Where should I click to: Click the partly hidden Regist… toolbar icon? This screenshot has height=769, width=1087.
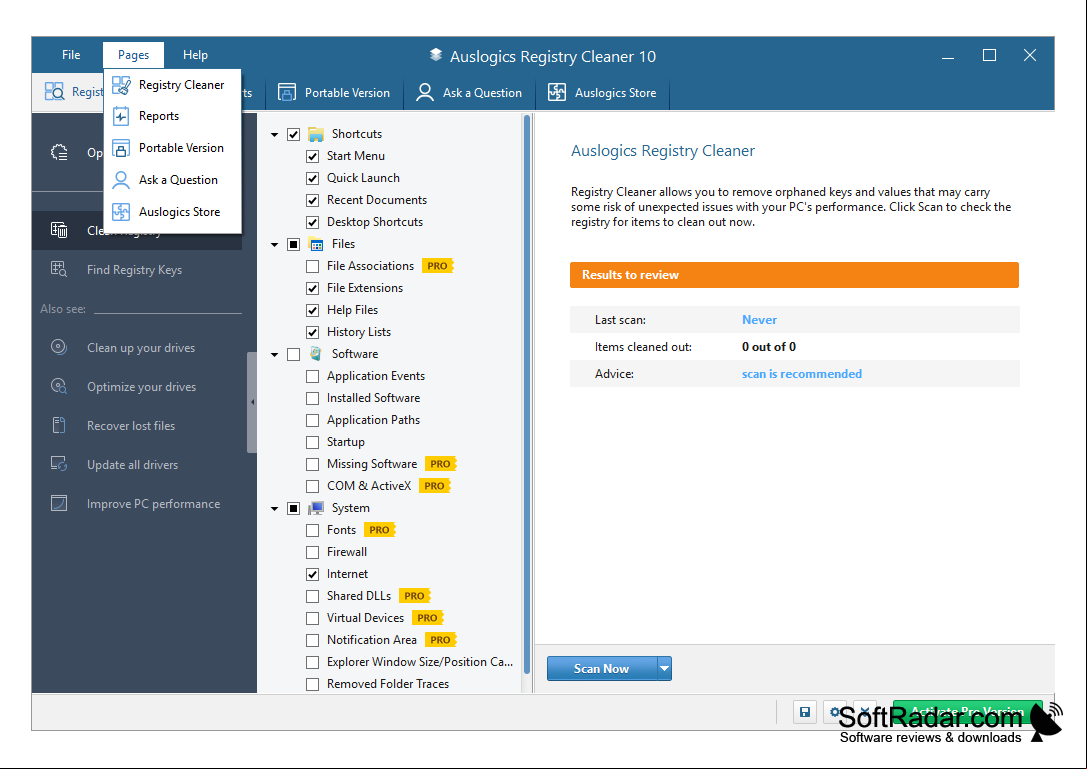coord(54,92)
